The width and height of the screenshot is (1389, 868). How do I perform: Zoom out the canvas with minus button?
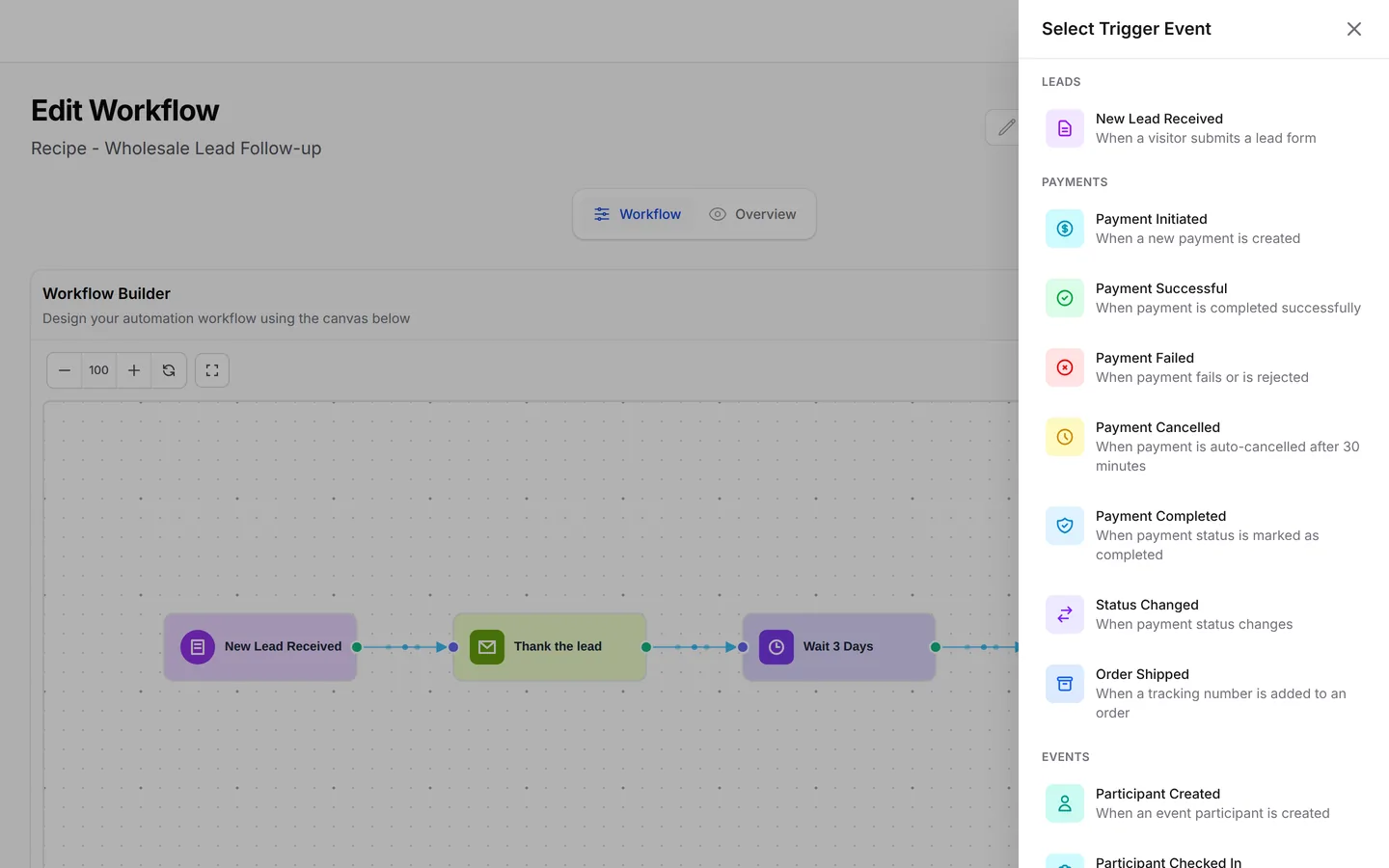(65, 370)
